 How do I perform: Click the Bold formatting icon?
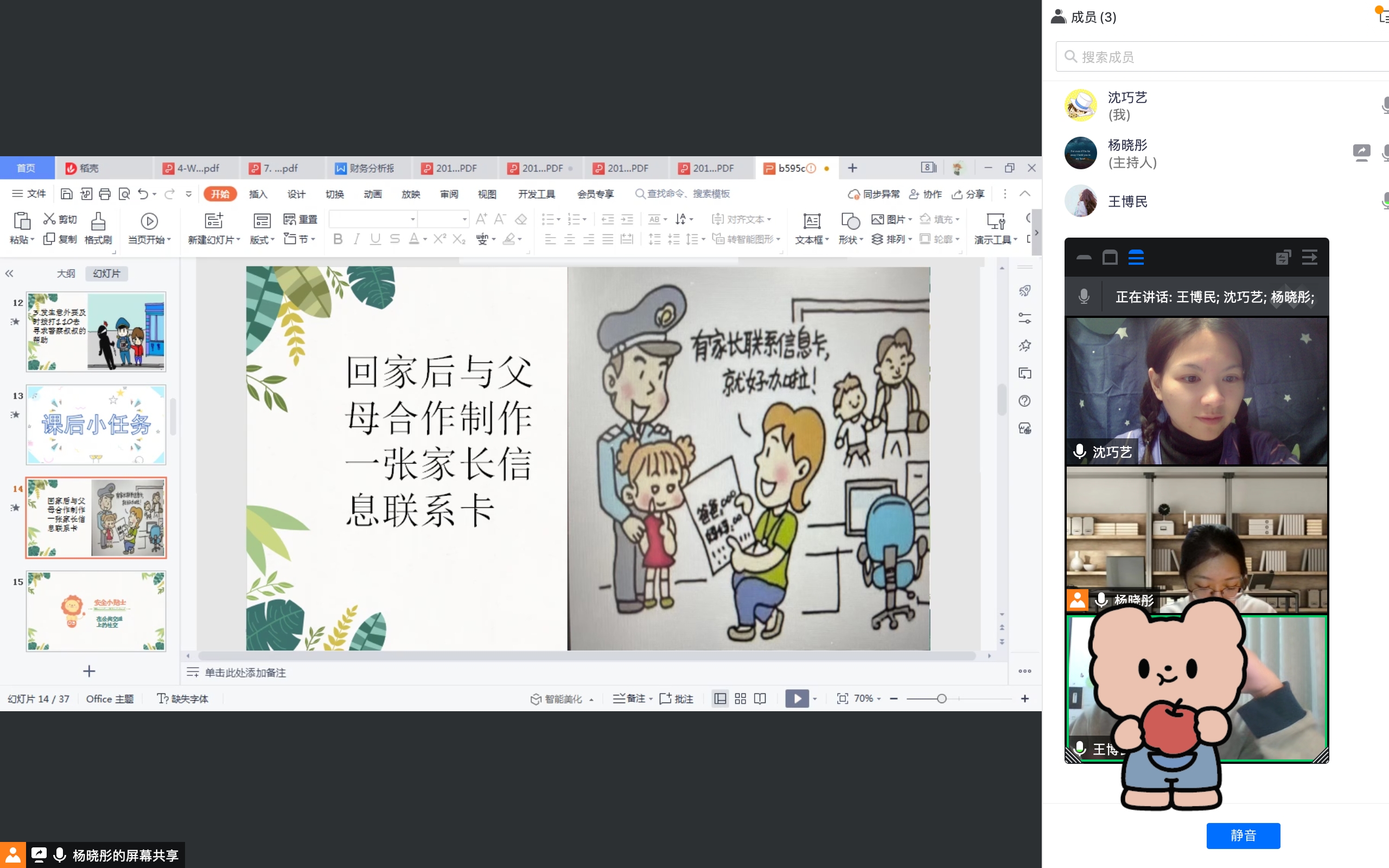tap(337, 239)
